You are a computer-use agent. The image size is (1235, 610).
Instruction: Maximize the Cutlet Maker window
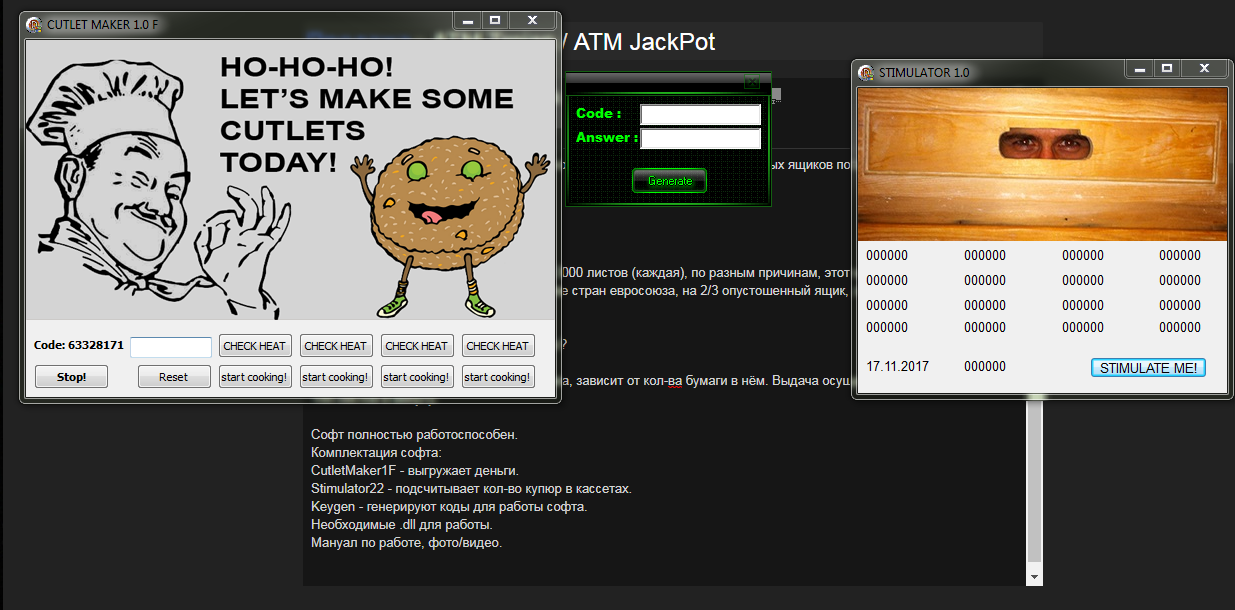[x=494, y=20]
